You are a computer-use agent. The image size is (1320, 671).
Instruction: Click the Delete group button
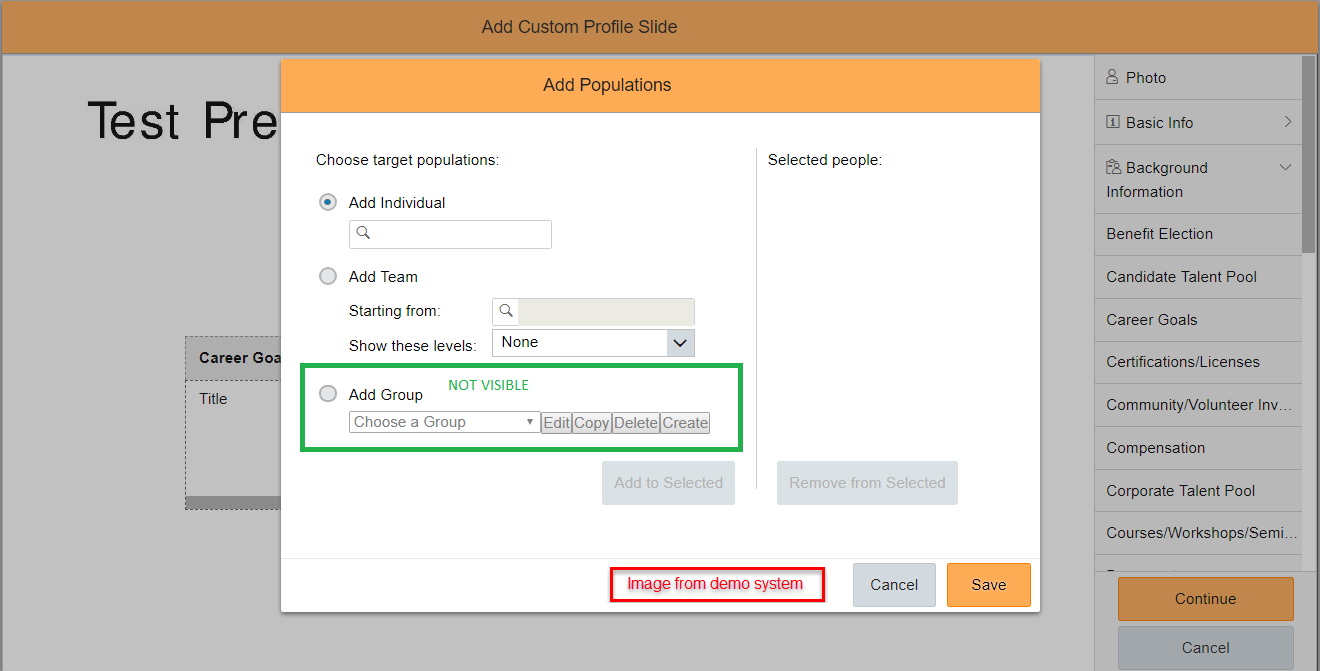point(636,423)
